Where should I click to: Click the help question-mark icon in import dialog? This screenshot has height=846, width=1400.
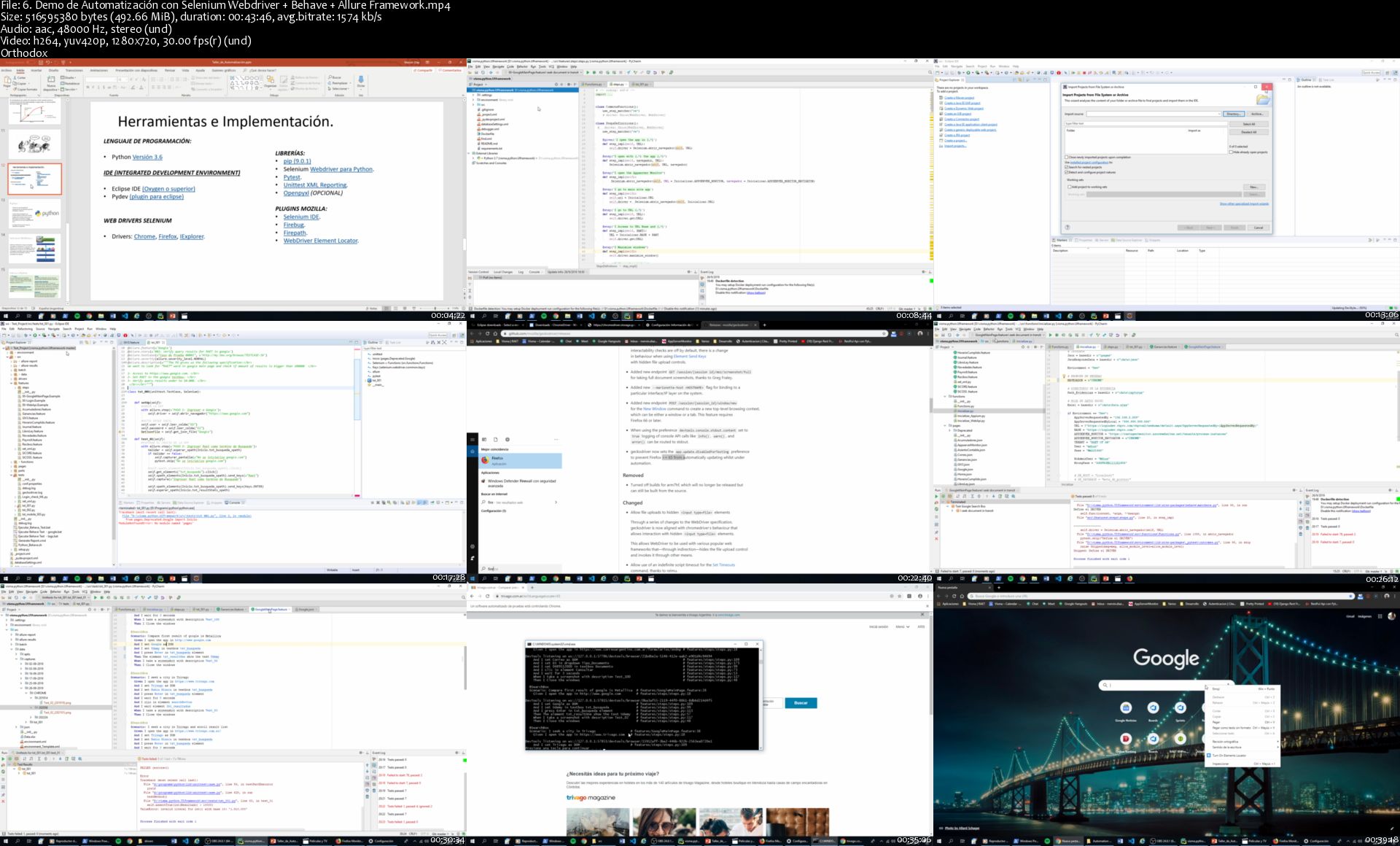pos(1067,228)
